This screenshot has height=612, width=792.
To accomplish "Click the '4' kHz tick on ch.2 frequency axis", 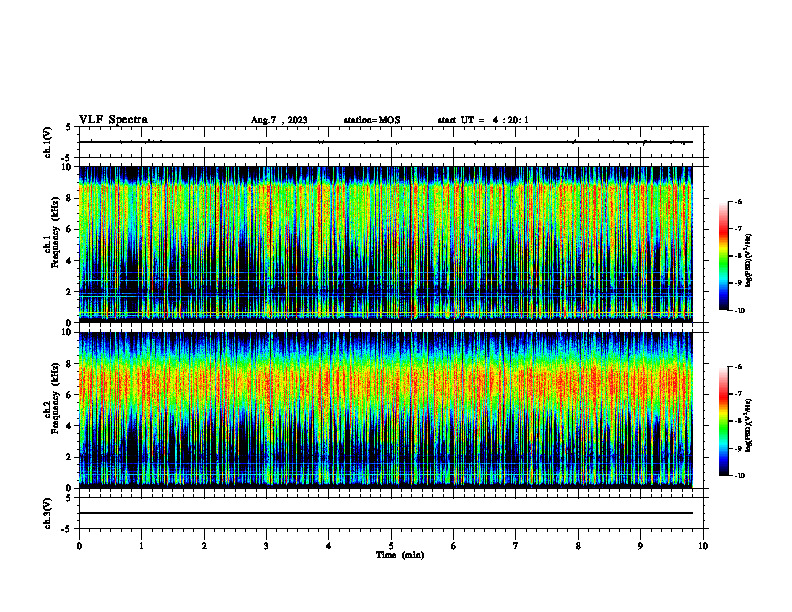I will [70, 426].
